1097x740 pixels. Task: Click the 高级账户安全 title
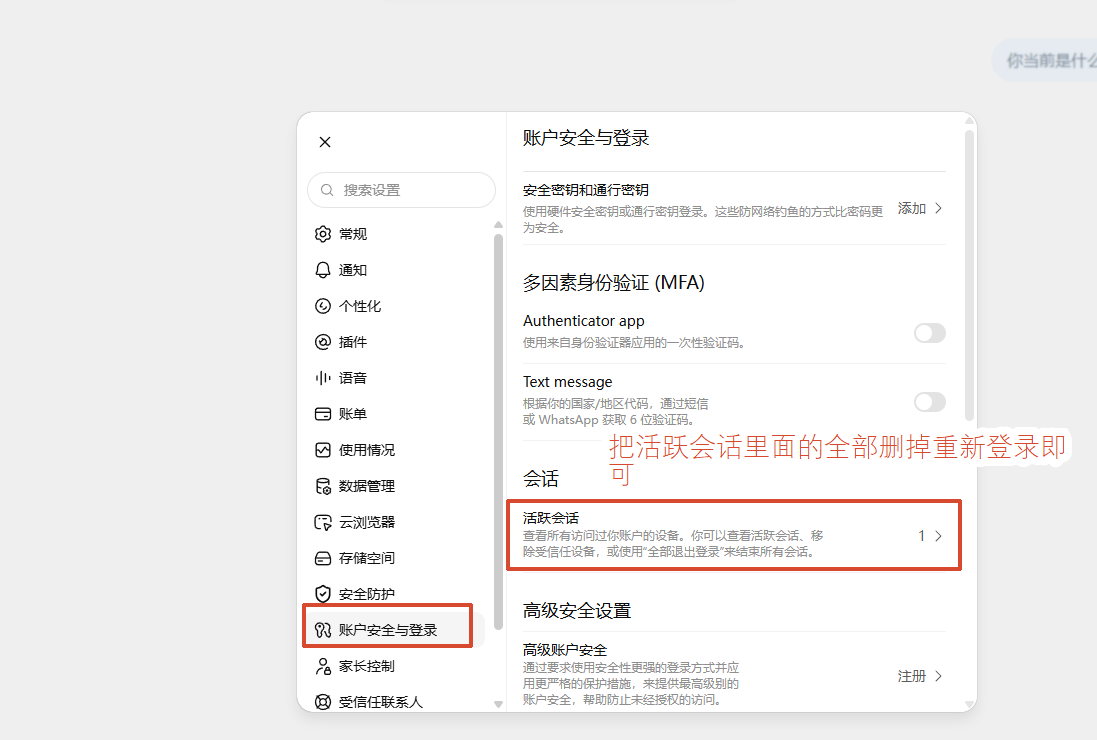pos(565,650)
